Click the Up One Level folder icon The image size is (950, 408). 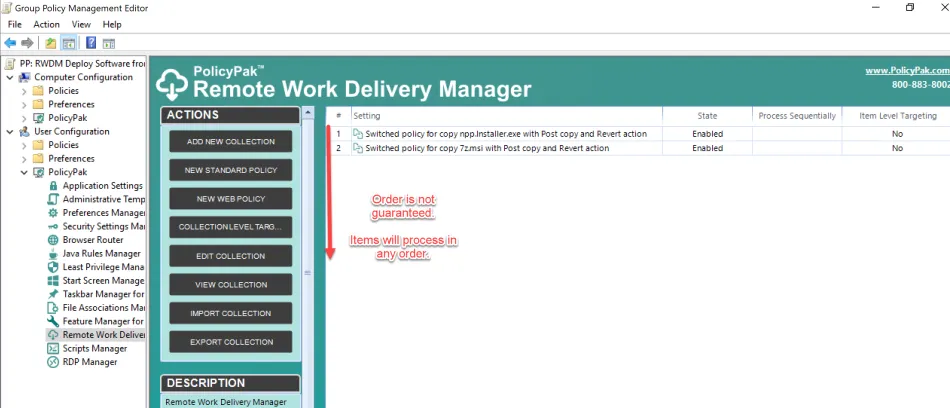(x=50, y=43)
